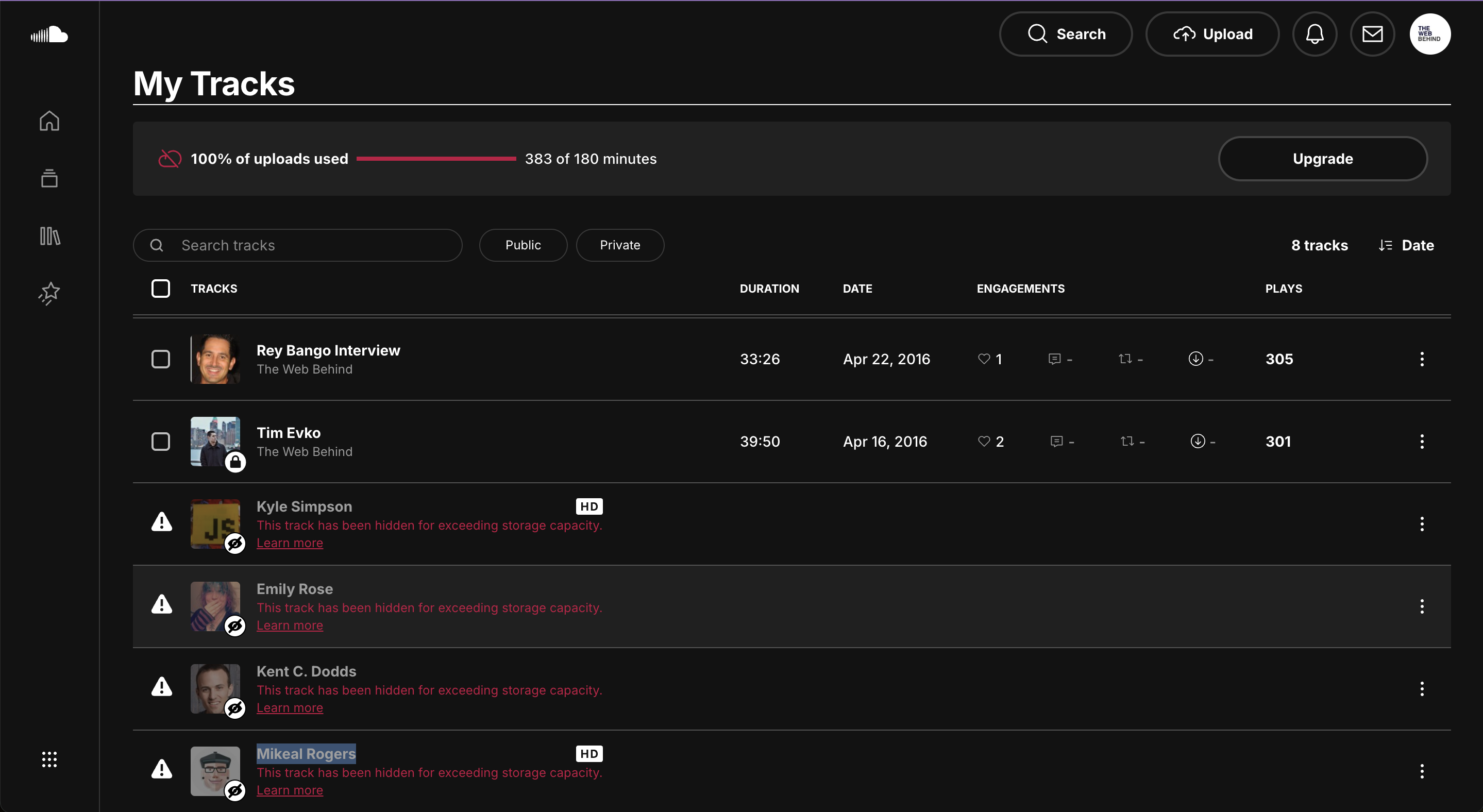The image size is (1483, 812).
Task: Toggle the select-all tracks checkbox
Action: coord(161,289)
